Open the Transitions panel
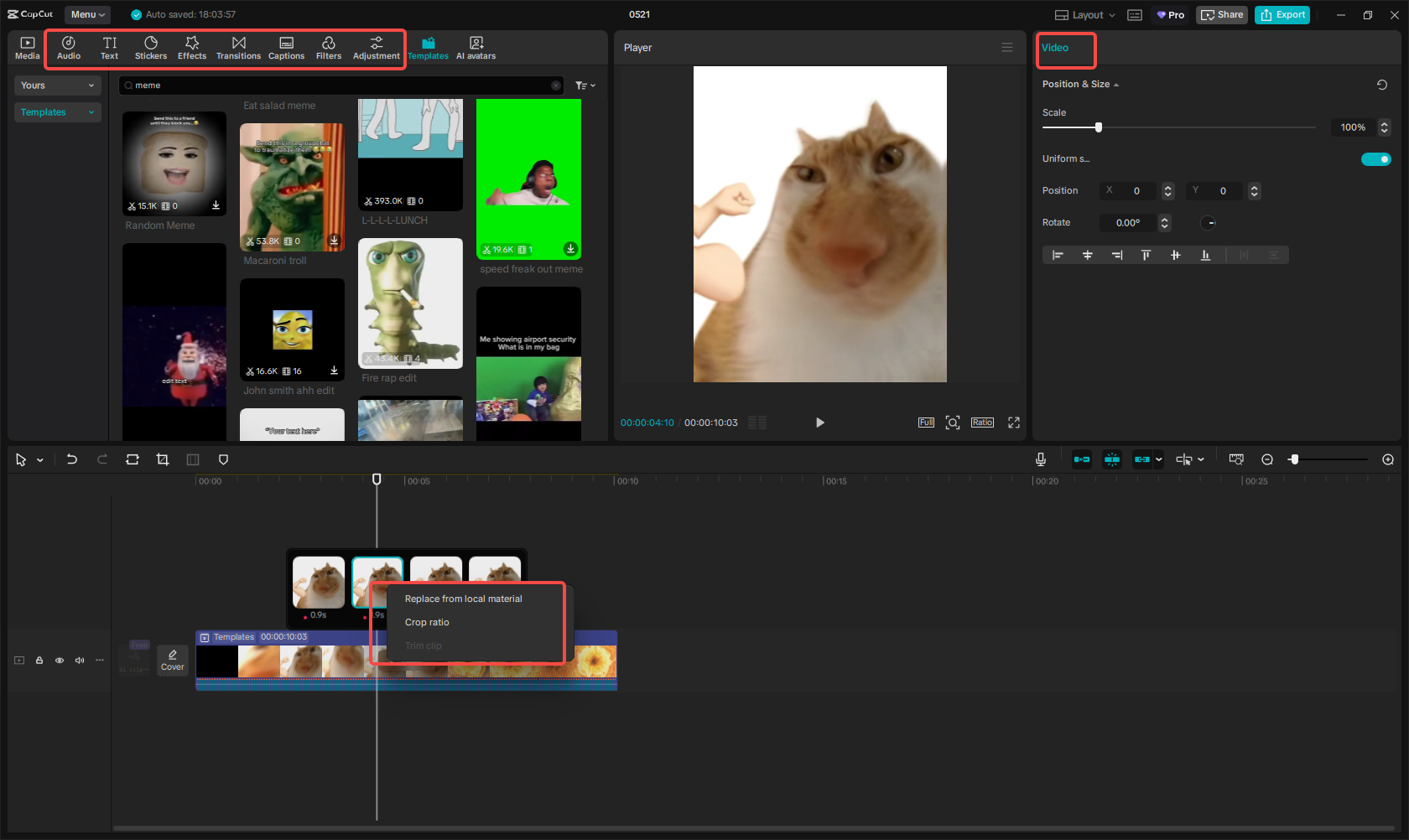This screenshot has height=840, width=1409. [238, 48]
